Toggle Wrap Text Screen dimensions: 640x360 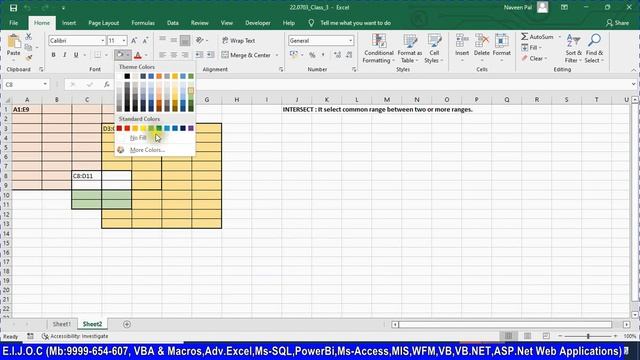pos(239,40)
